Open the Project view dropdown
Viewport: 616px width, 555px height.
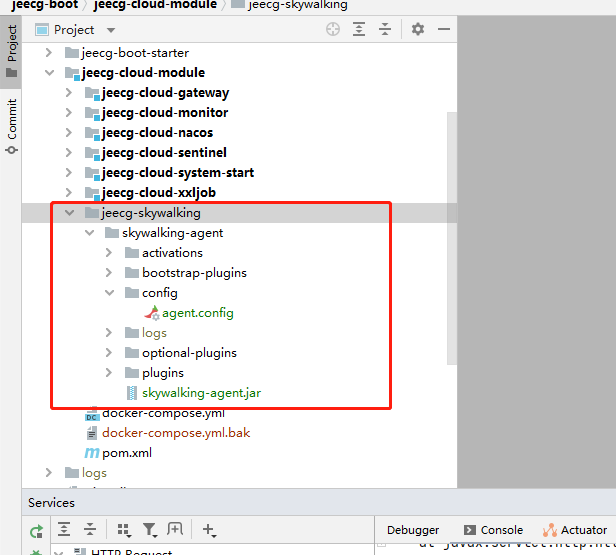tap(111, 30)
